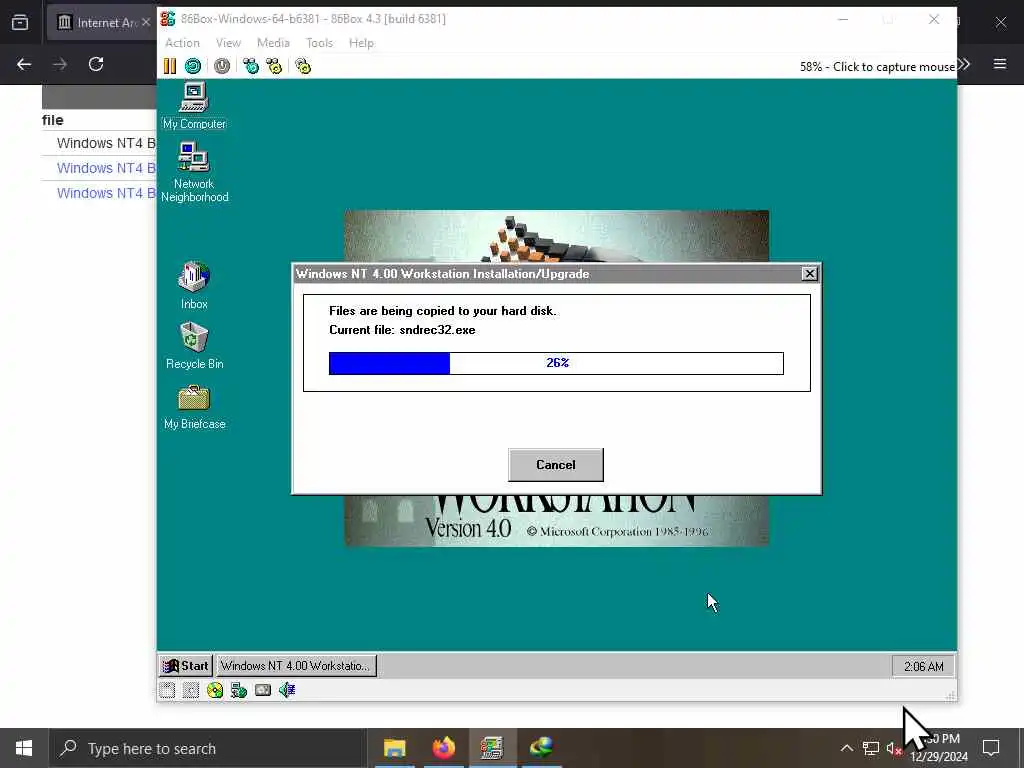The width and height of the screenshot is (1024, 768).
Task: Open the second Windows NT4 B link
Action: [106, 168]
